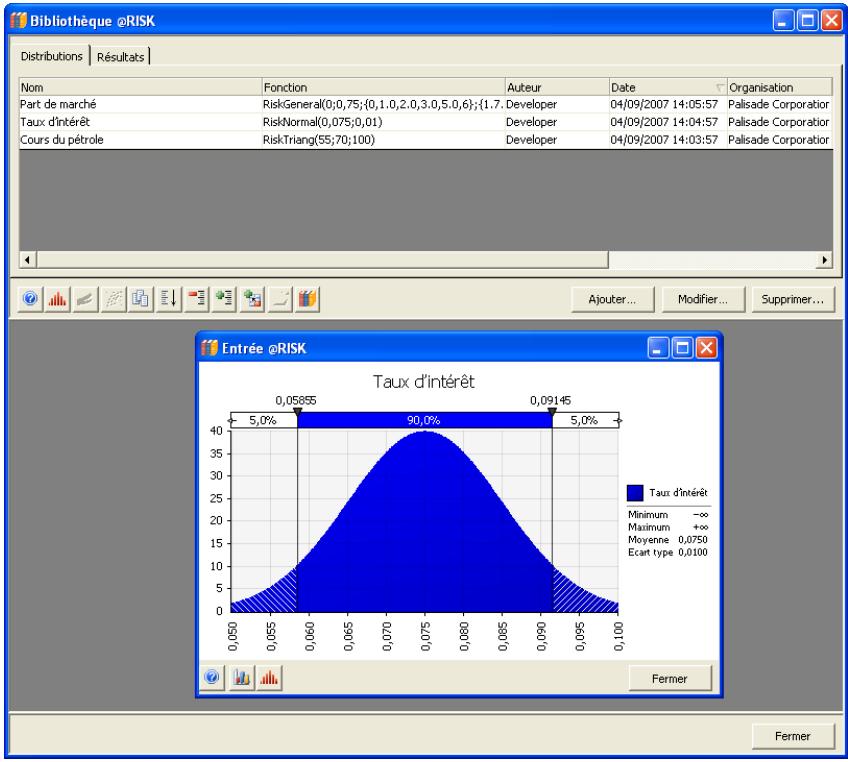
Task: Click the multicolor chart icon in Entrée @RISK window
Action: (x=243, y=678)
